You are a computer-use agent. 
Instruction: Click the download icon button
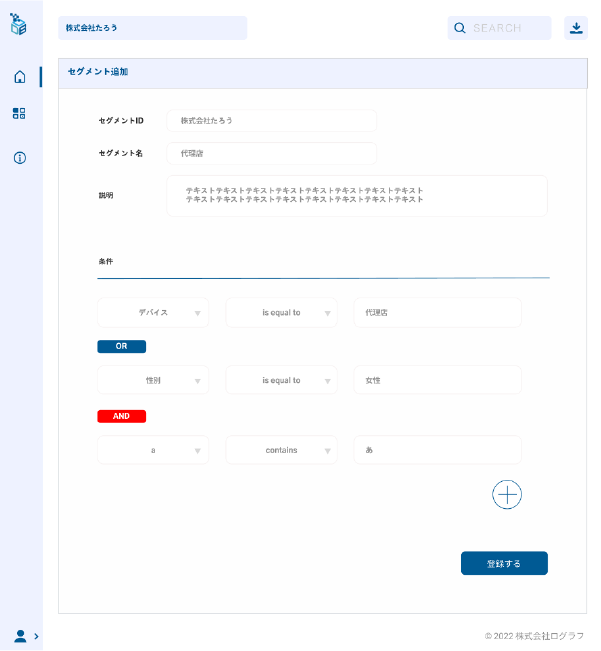(x=576, y=28)
